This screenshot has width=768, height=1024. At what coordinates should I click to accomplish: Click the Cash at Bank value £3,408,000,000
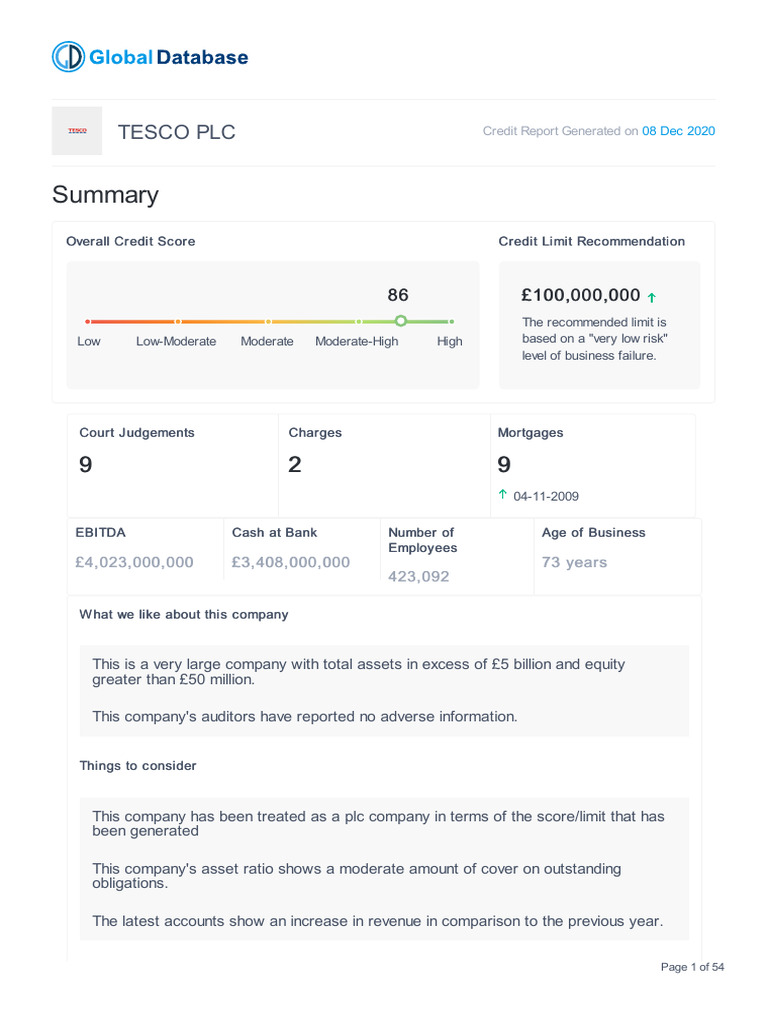291,562
